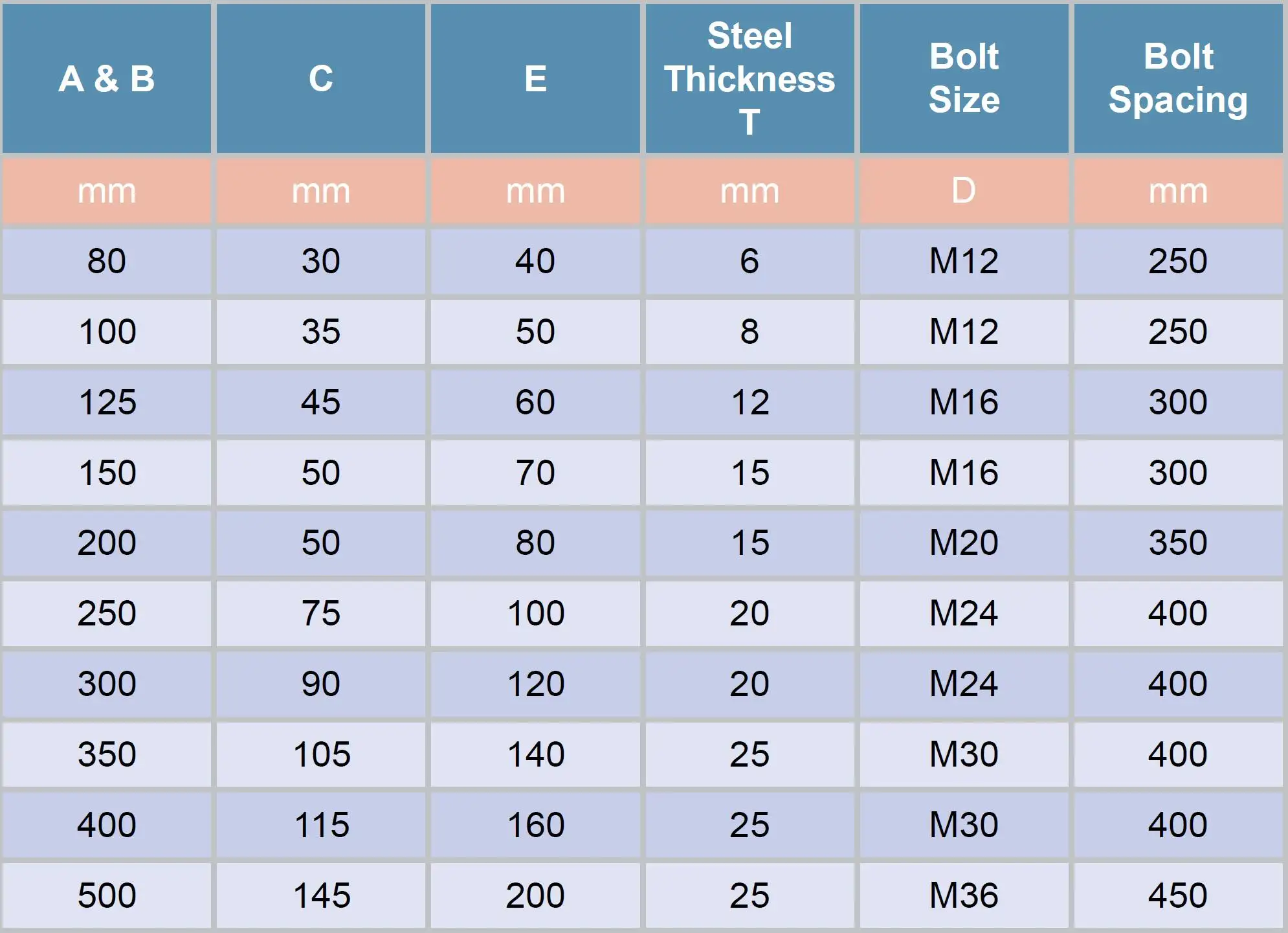This screenshot has height=933, width=1288.
Task: Select the 350 bolt spacing cell
Action: (x=1178, y=543)
